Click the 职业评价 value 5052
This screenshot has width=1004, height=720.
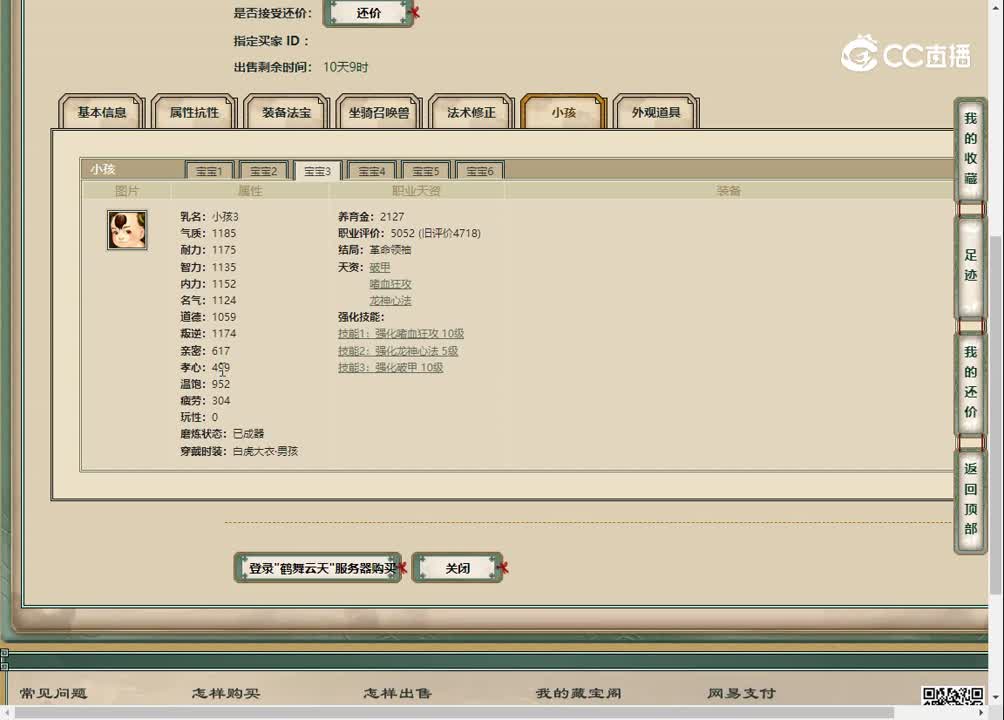coord(403,233)
